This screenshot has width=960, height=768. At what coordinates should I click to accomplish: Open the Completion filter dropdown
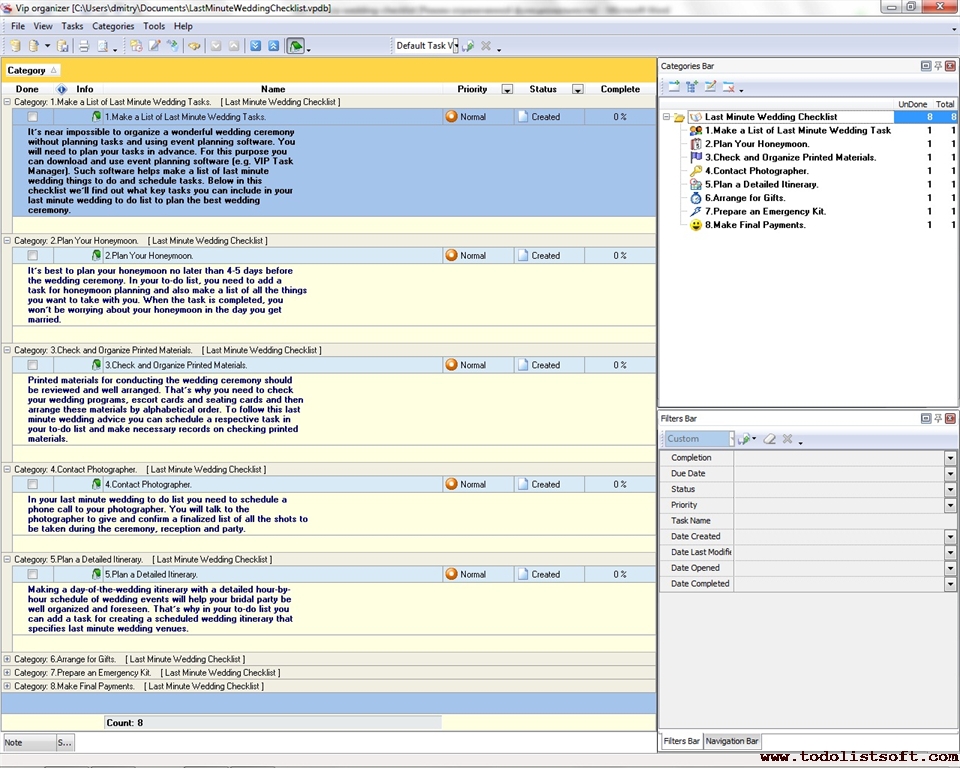(x=950, y=458)
